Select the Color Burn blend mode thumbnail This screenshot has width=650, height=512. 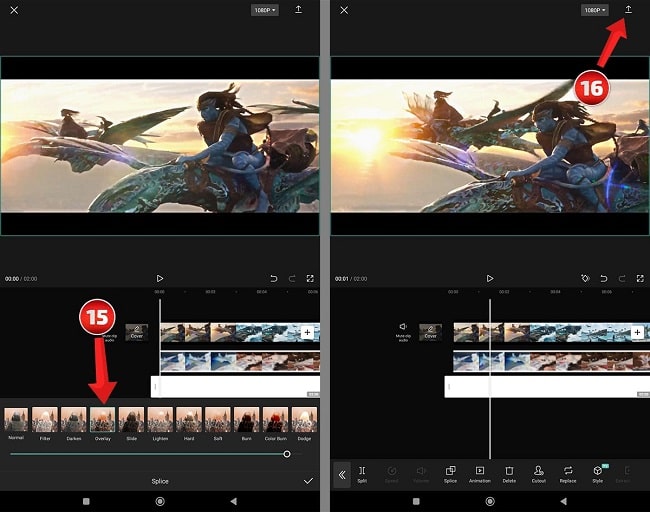(275, 420)
